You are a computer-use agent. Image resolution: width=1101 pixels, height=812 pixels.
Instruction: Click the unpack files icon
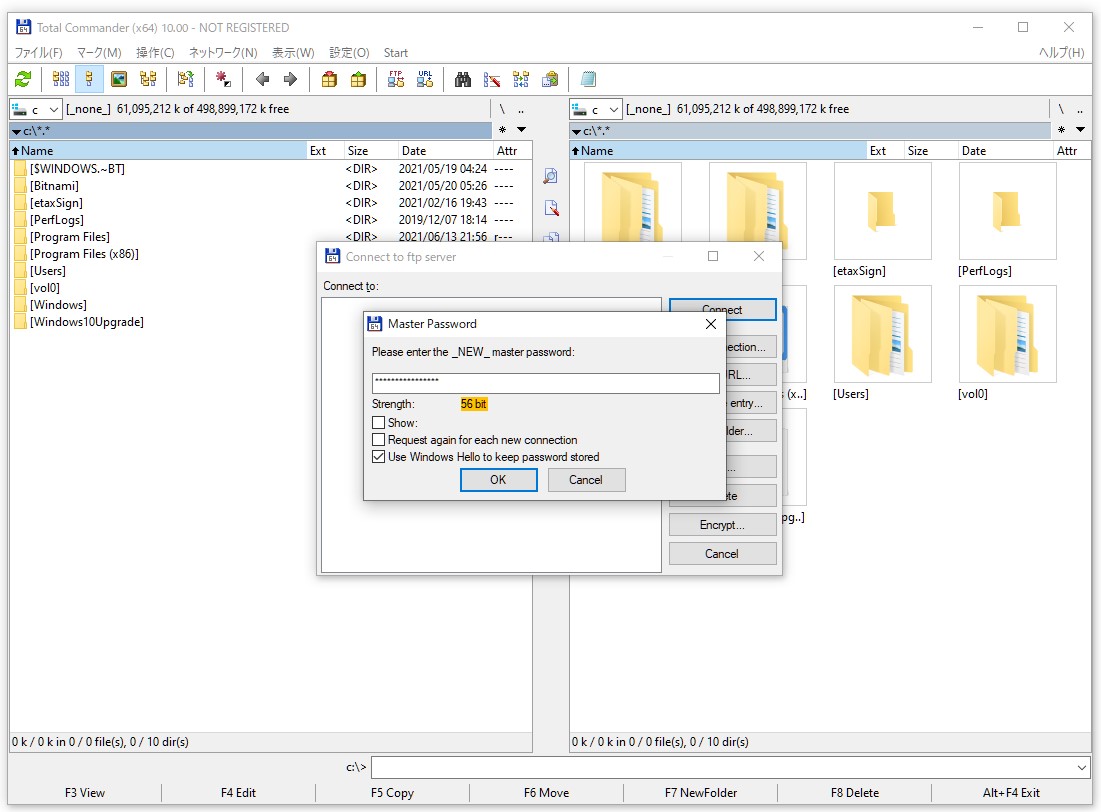[x=358, y=79]
